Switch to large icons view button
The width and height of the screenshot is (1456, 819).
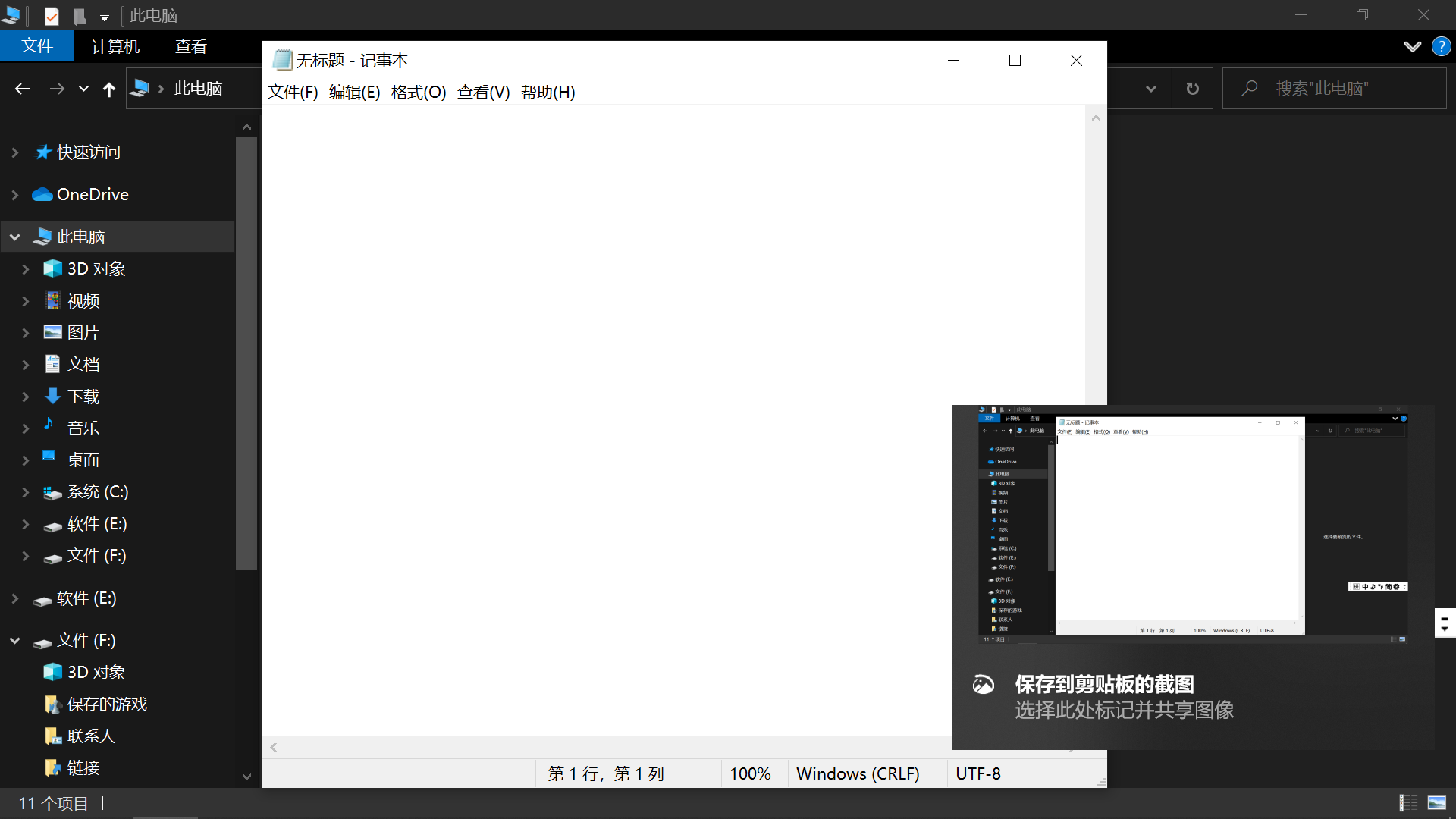click(1436, 802)
